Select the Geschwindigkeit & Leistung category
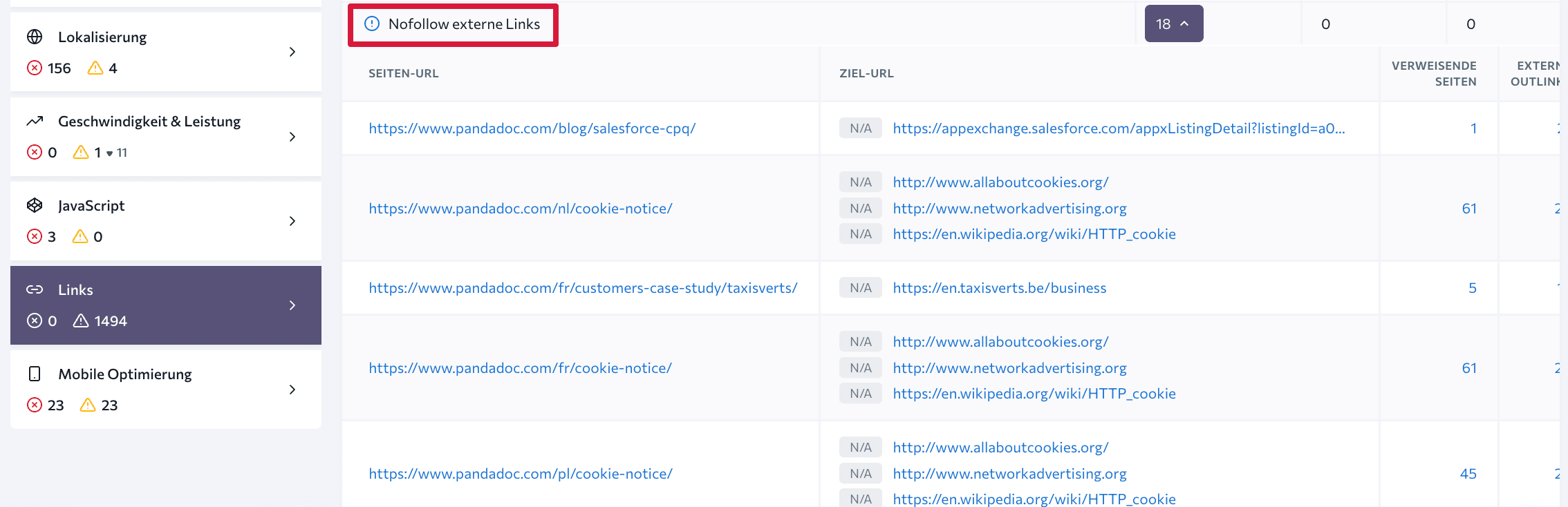 [x=166, y=137]
